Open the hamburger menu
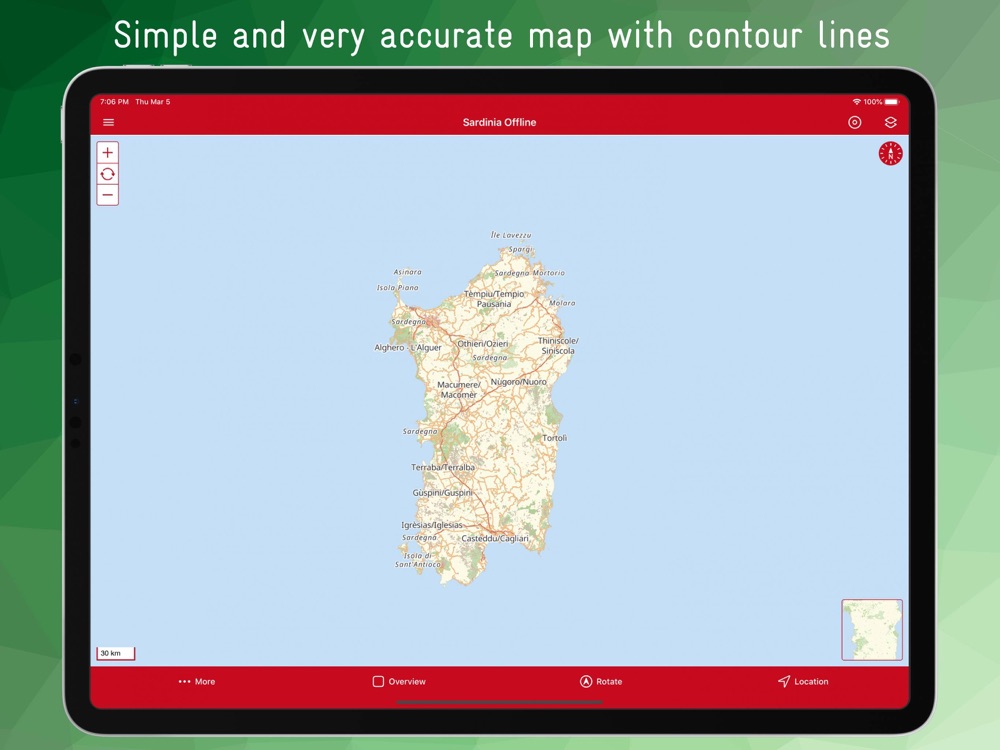 pyautogui.click(x=108, y=122)
